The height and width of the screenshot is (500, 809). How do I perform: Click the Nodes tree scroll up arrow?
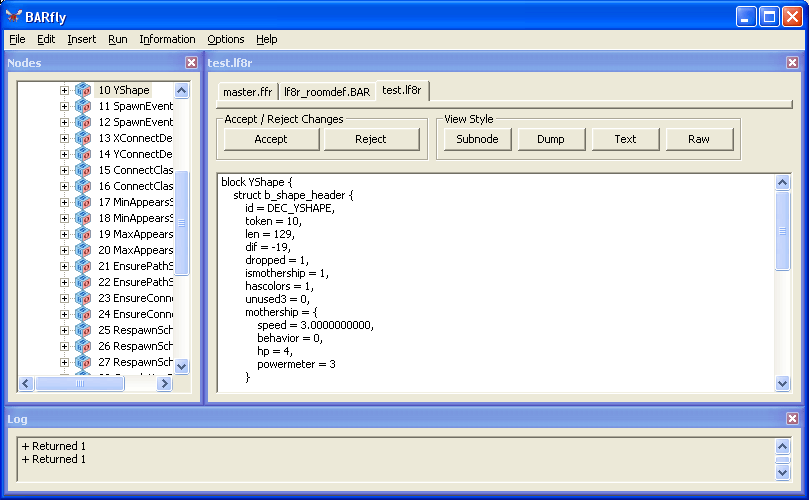coord(182,90)
